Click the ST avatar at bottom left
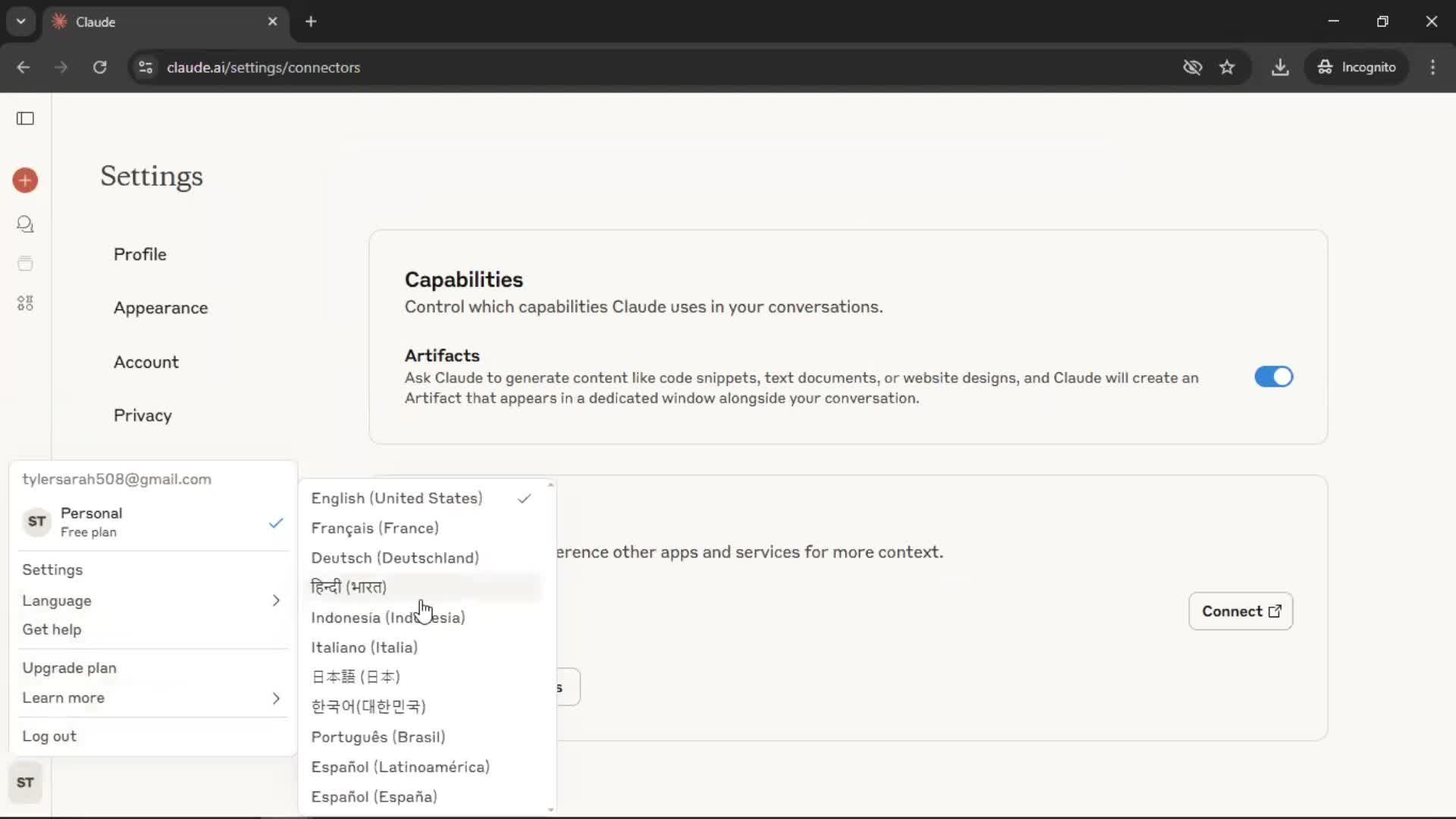This screenshot has width=1456, height=819. (25, 783)
